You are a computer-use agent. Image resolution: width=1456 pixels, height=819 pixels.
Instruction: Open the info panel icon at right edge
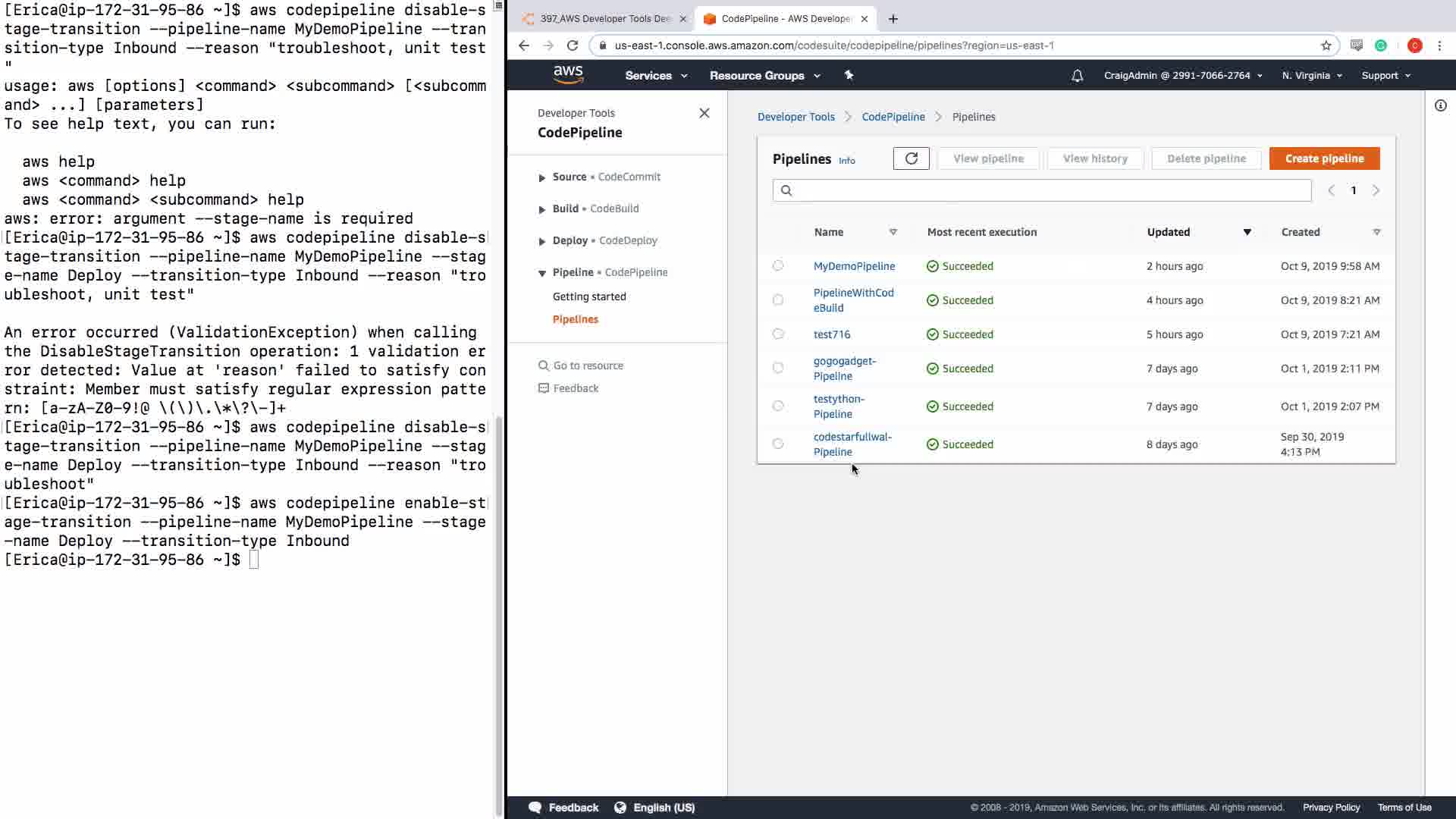[x=1440, y=105]
